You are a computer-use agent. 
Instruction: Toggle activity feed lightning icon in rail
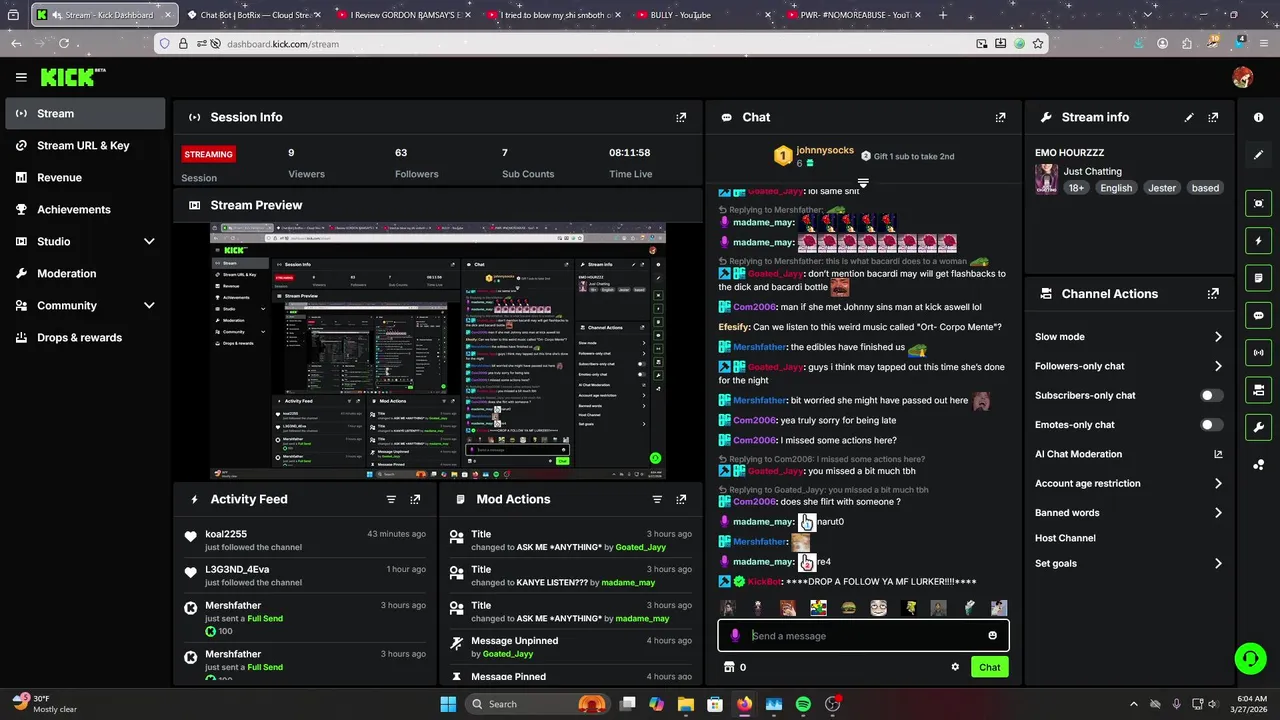(x=1258, y=241)
